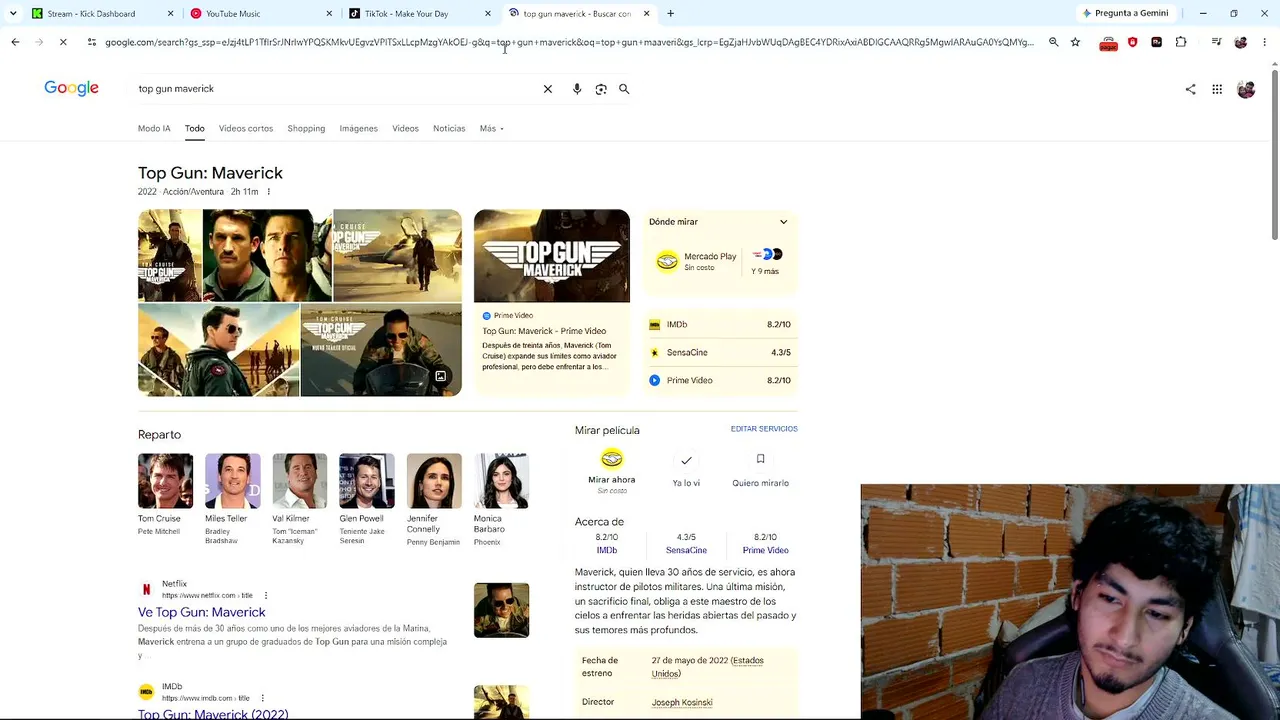Screen dimensions: 1280x720
Task: Share this search result page
Action: coord(1190,89)
